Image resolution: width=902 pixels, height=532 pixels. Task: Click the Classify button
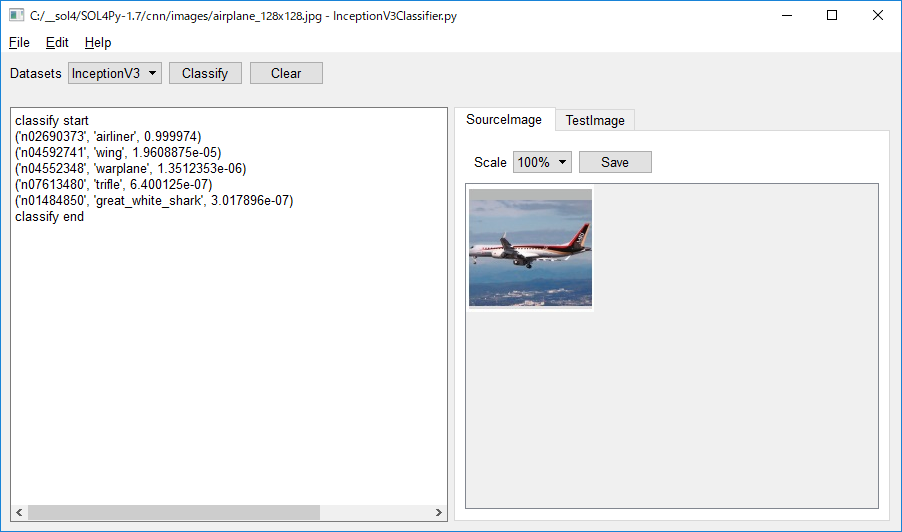coord(205,74)
